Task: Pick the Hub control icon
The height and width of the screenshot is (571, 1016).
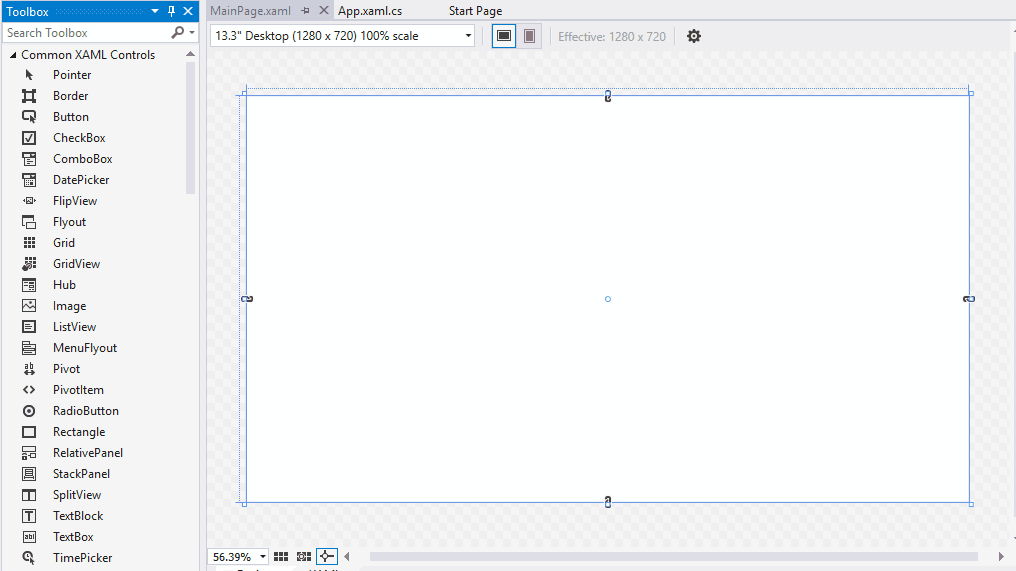Action: coord(29,285)
